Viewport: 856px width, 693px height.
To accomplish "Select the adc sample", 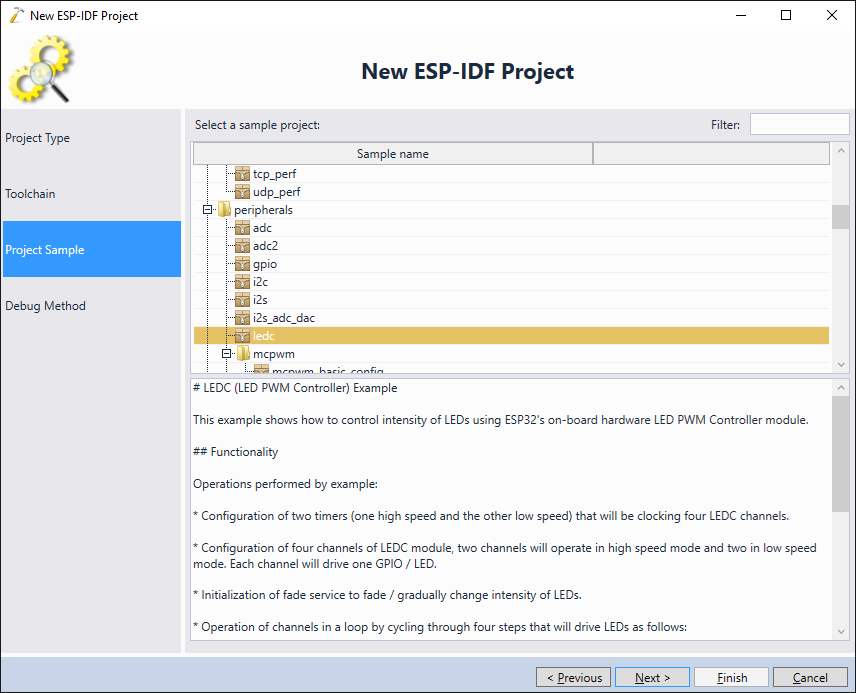I will (x=262, y=228).
